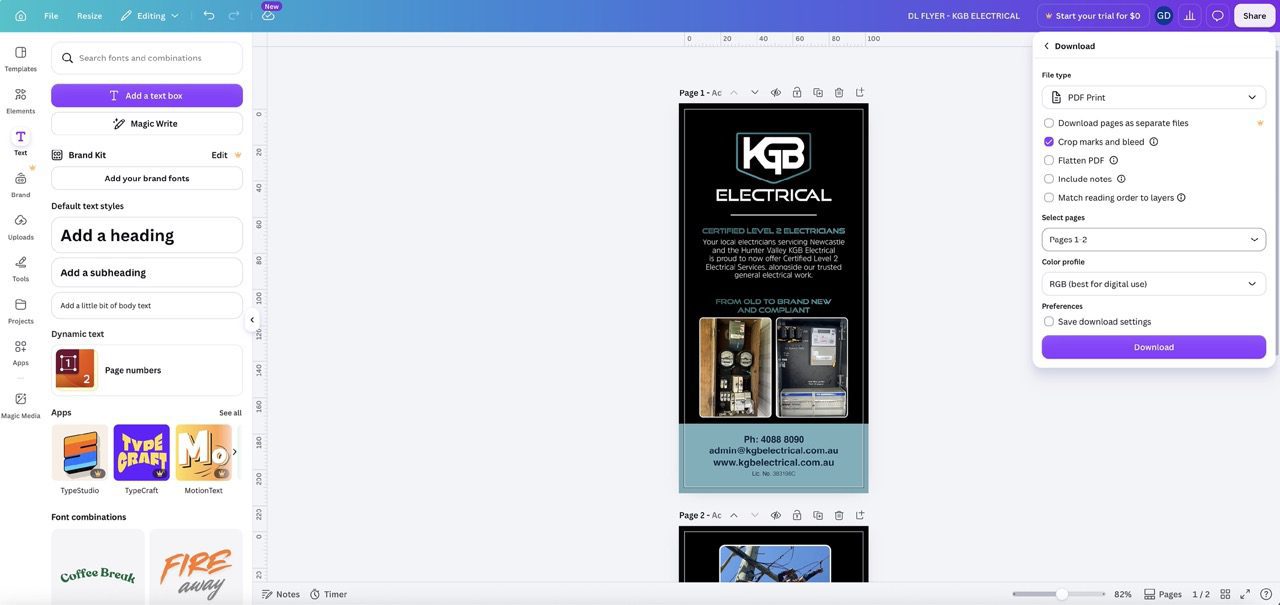The image size is (1280, 605).
Task: Enable the Flatten PDF checkbox
Action: [1049, 160]
